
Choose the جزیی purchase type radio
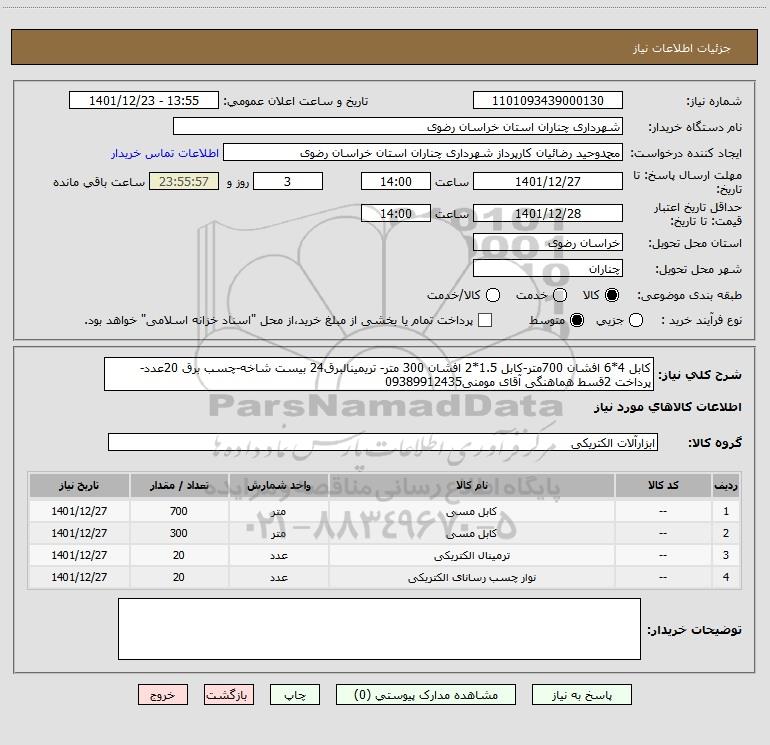click(636, 320)
